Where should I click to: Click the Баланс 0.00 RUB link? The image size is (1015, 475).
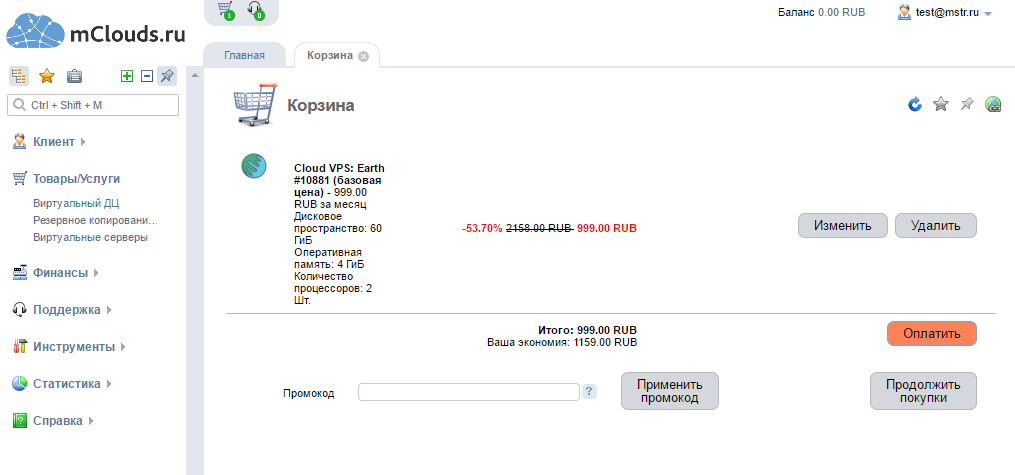pos(821,12)
